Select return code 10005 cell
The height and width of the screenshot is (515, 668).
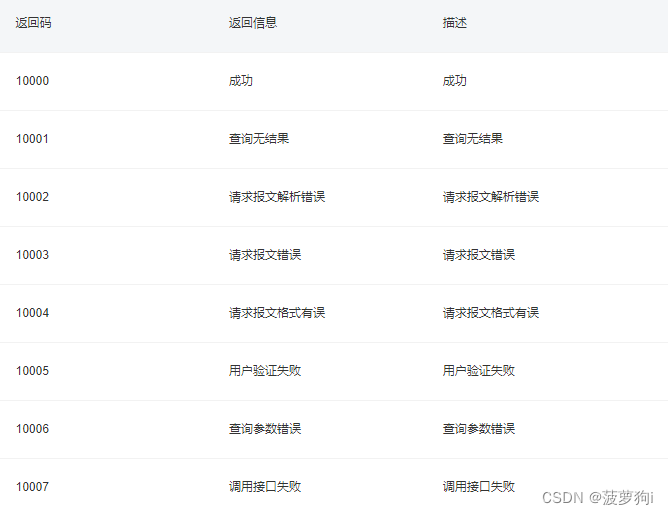(x=32, y=371)
